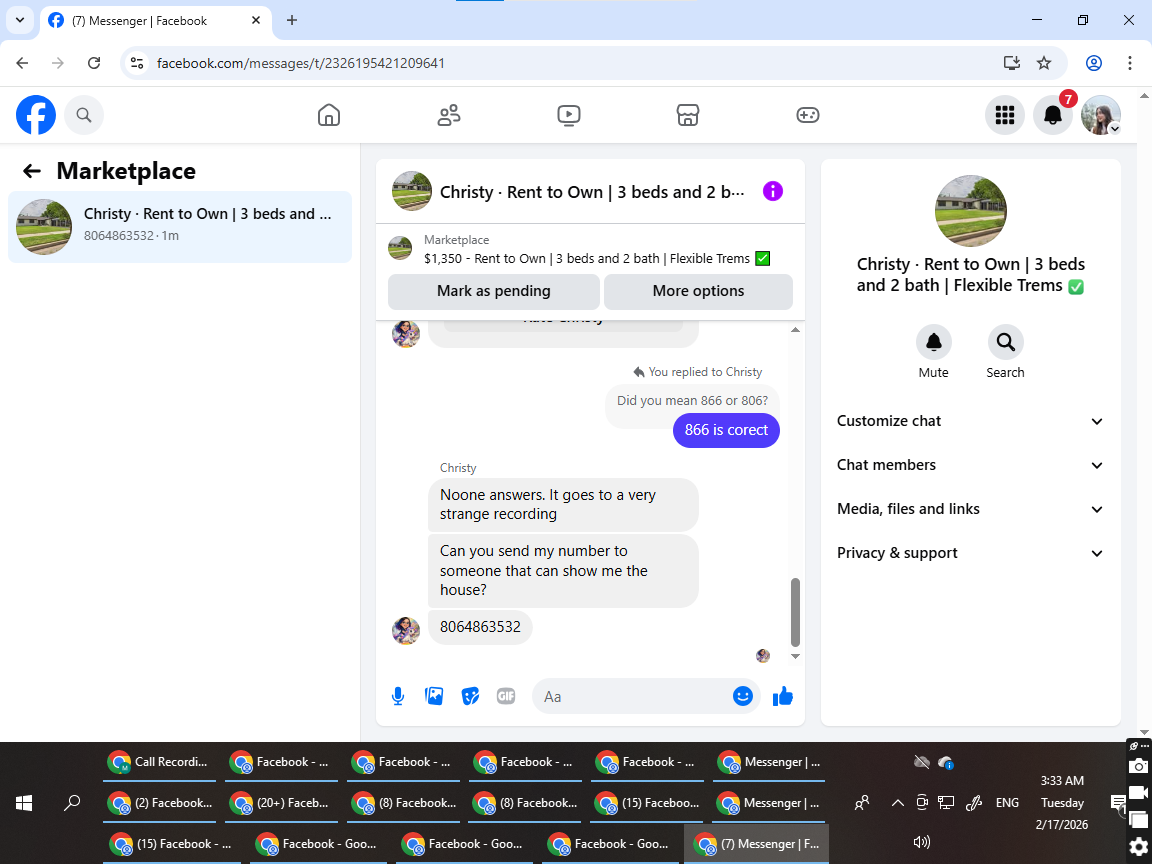The image size is (1152, 864).
Task: Click Mark as pending button
Action: point(494,291)
